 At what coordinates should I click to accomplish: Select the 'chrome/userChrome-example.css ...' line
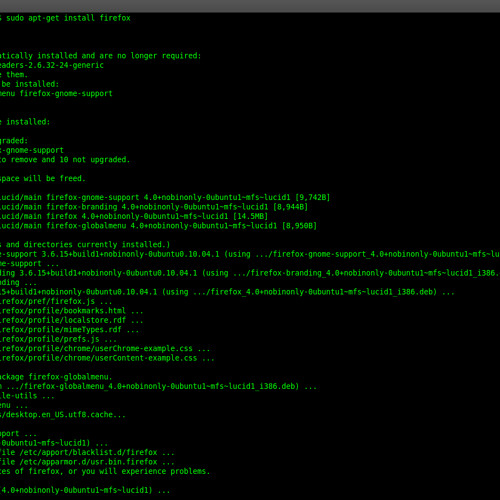(105, 348)
